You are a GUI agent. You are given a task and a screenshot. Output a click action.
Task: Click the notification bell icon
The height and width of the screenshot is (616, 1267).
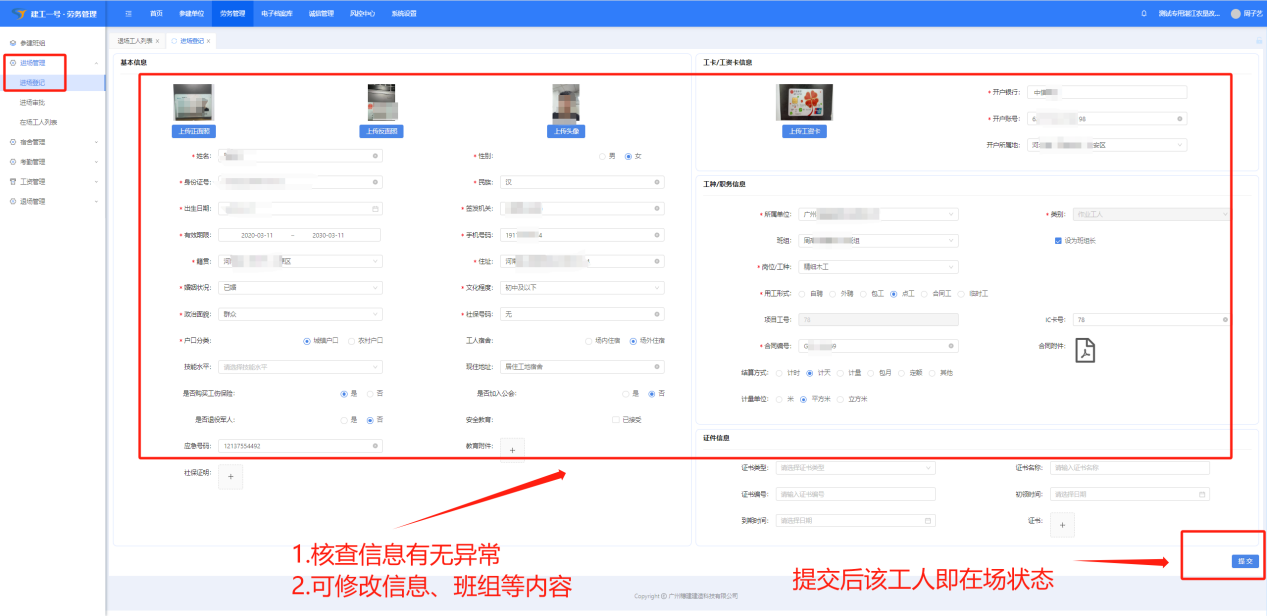(1144, 14)
